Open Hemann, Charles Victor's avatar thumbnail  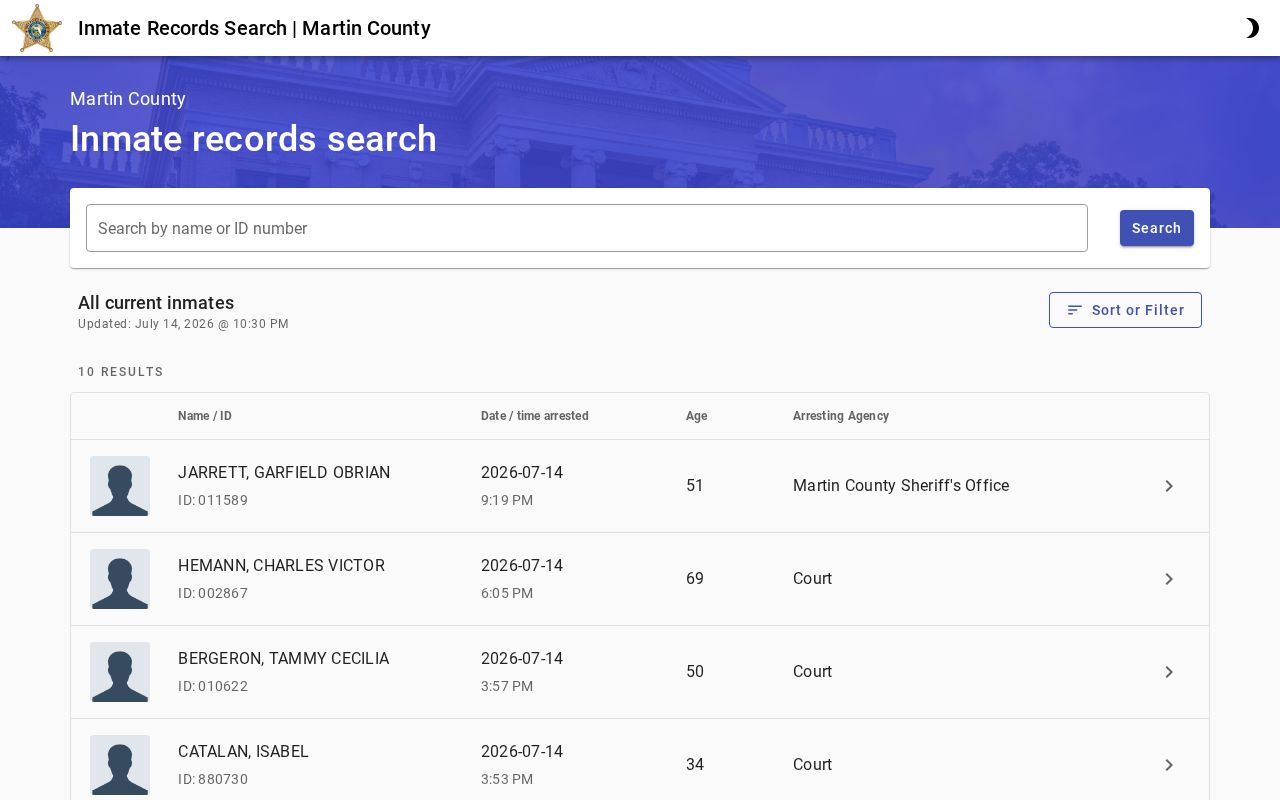coord(120,579)
